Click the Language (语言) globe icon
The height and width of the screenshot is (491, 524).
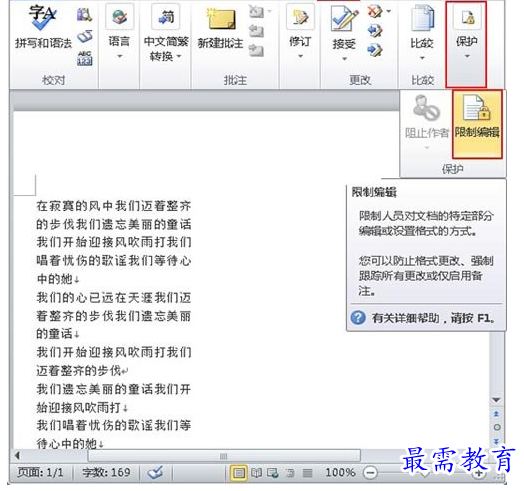120,16
